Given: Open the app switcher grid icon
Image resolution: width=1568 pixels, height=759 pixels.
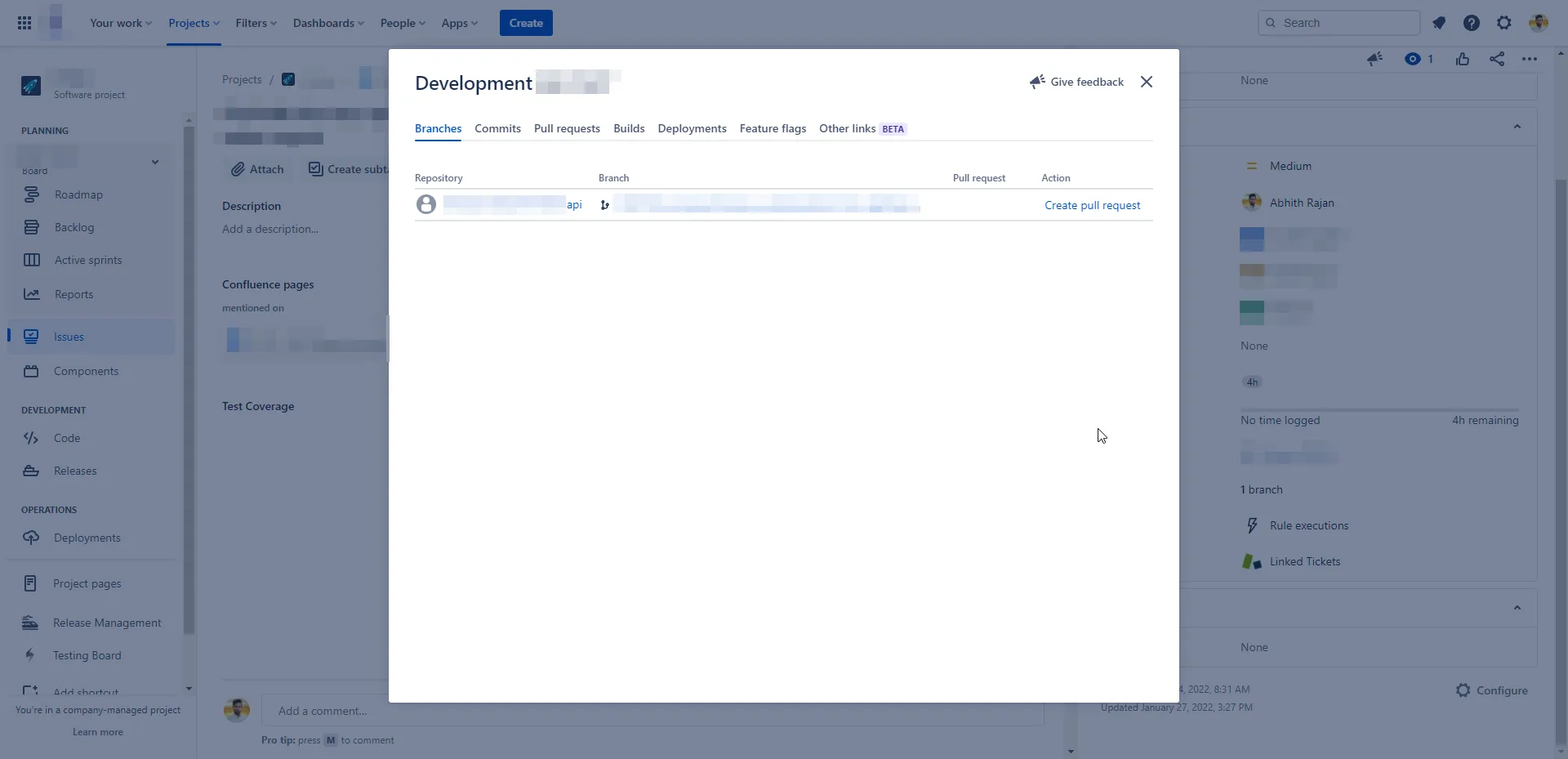Looking at the screenshot, I should pos(24,23).
